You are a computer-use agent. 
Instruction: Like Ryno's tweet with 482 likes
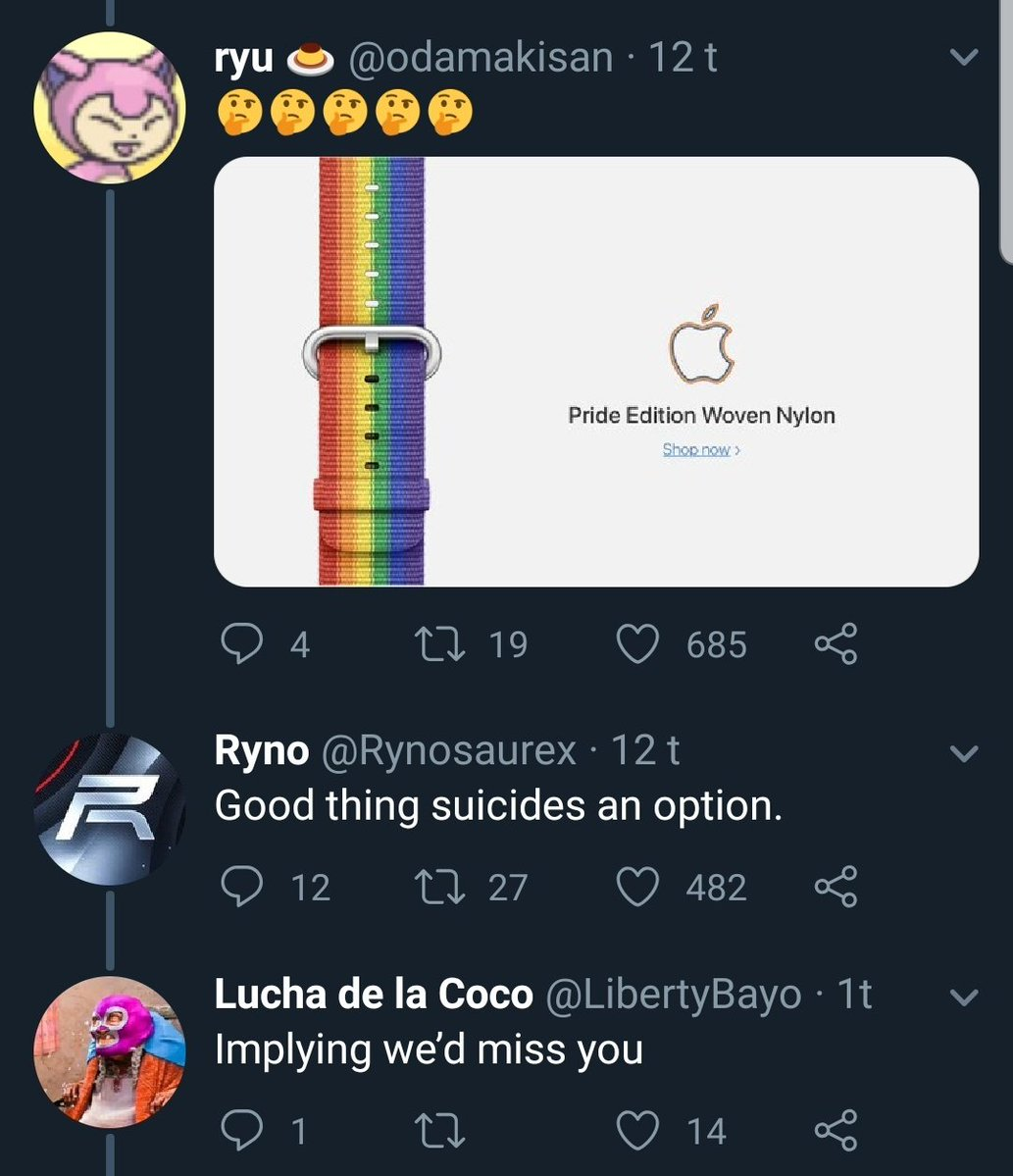tap(637, 887)
